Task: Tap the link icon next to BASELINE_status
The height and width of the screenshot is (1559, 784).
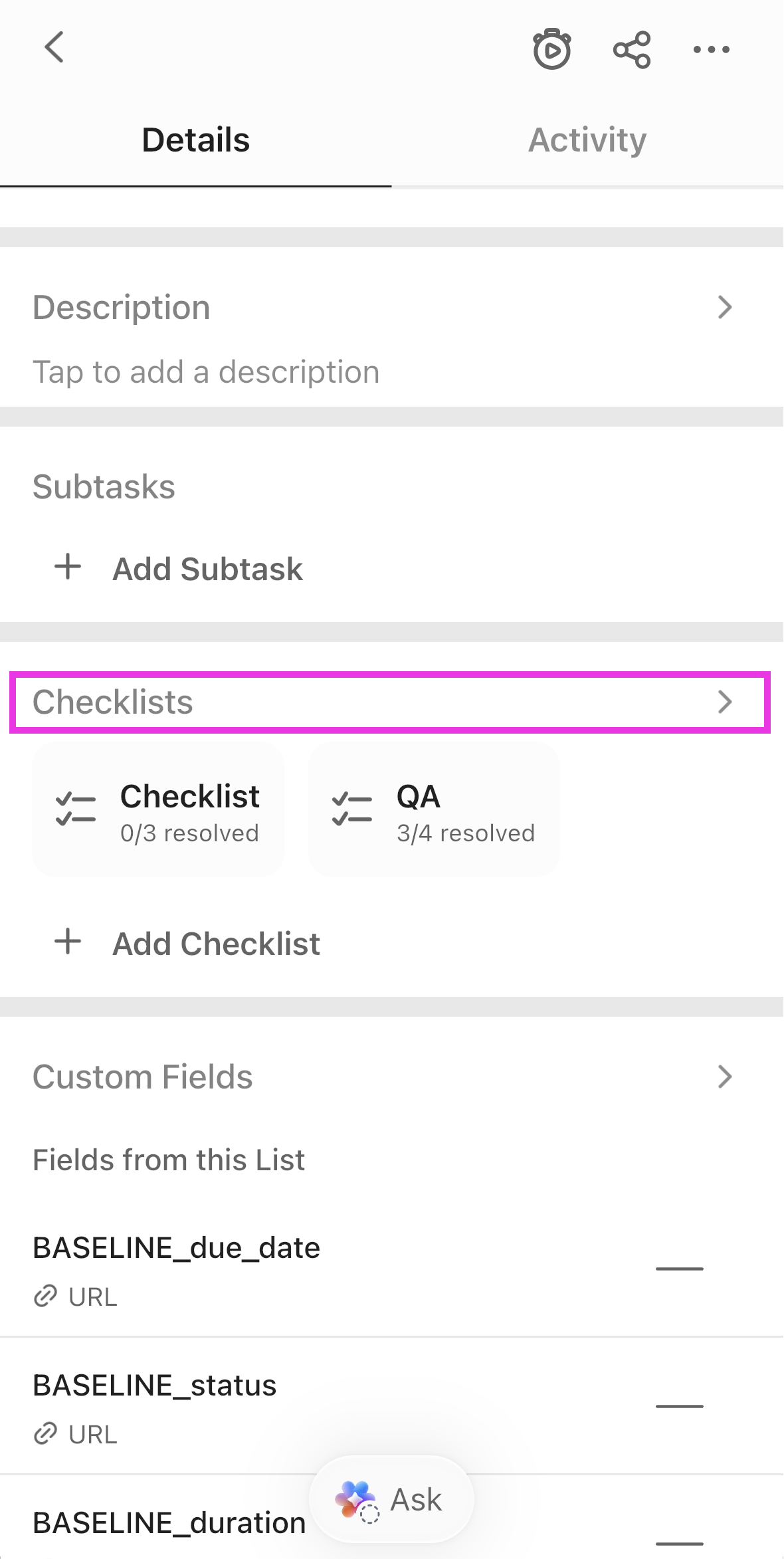Action: (45, 1434)
